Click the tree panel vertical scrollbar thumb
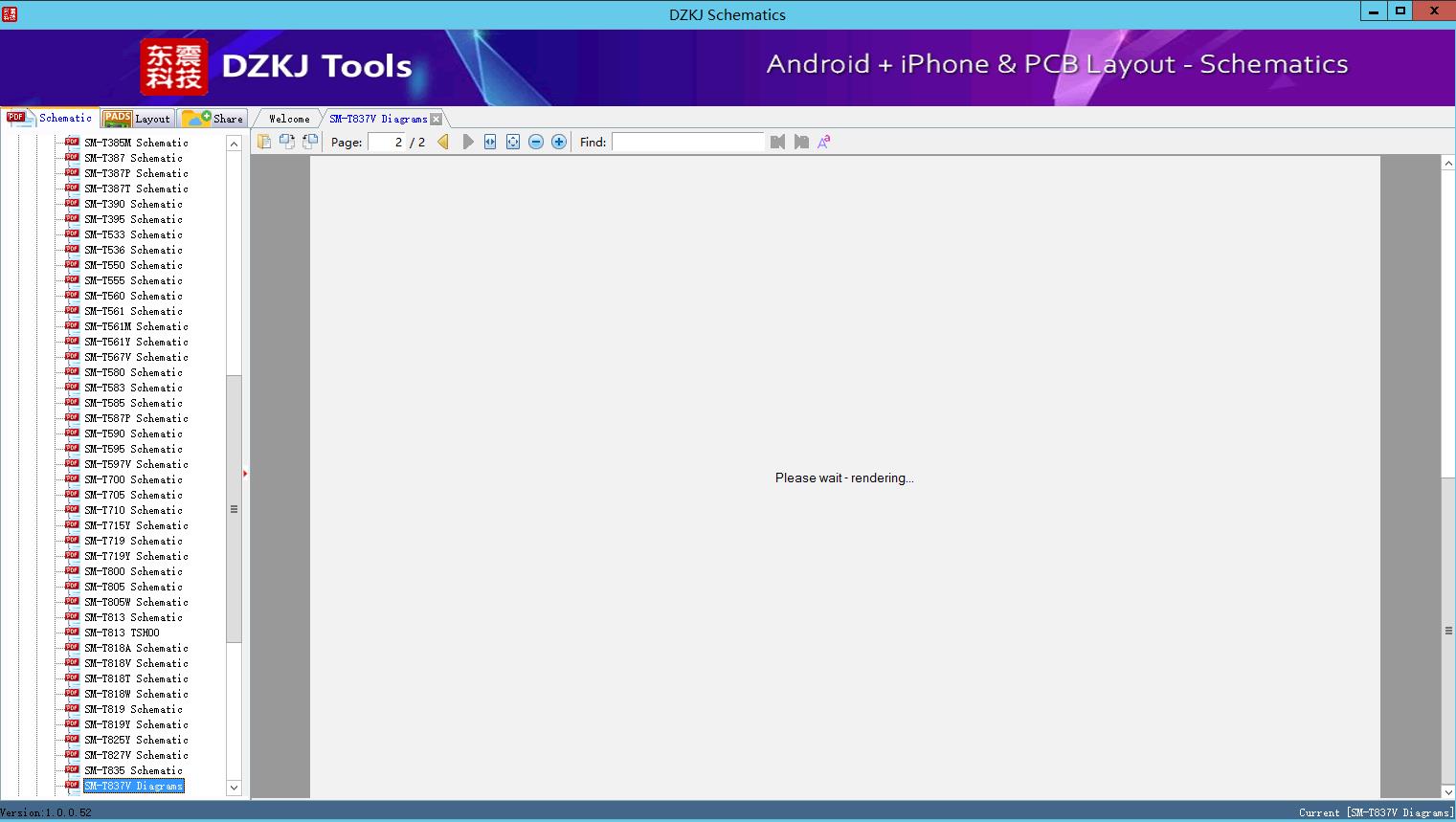Screen dimensions: 1456x822 tap(234, 509)
